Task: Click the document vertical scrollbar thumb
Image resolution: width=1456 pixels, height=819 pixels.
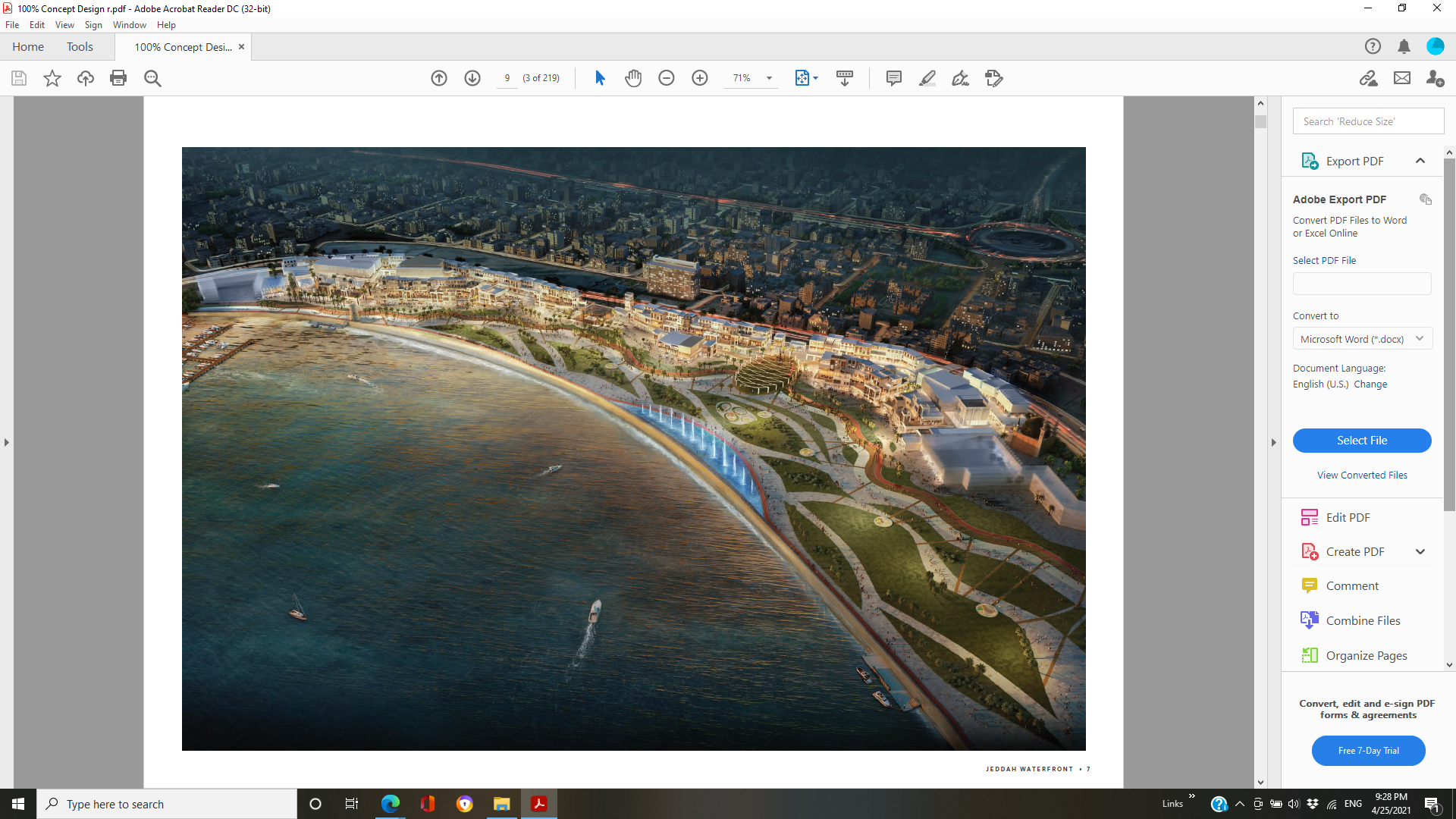Action: [1260, 121]
